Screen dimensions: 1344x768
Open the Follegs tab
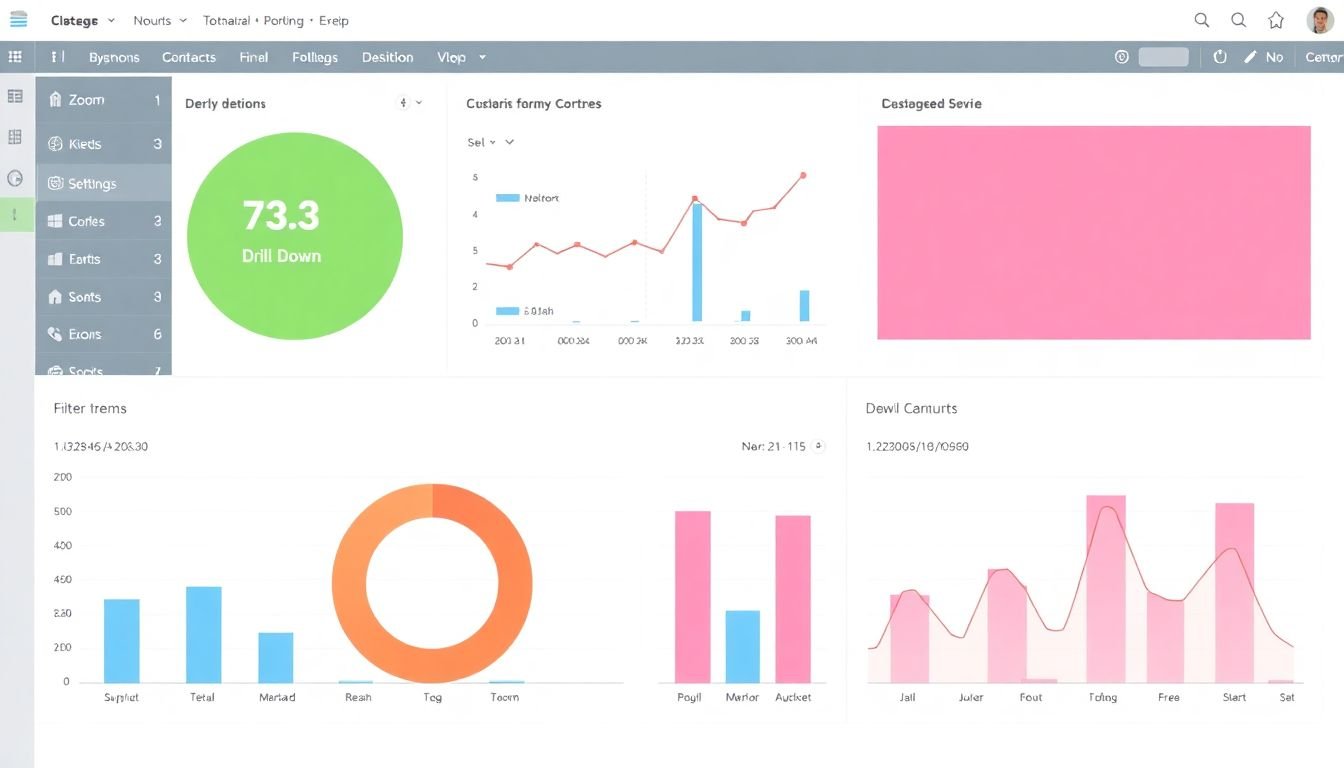pos(315,57)
